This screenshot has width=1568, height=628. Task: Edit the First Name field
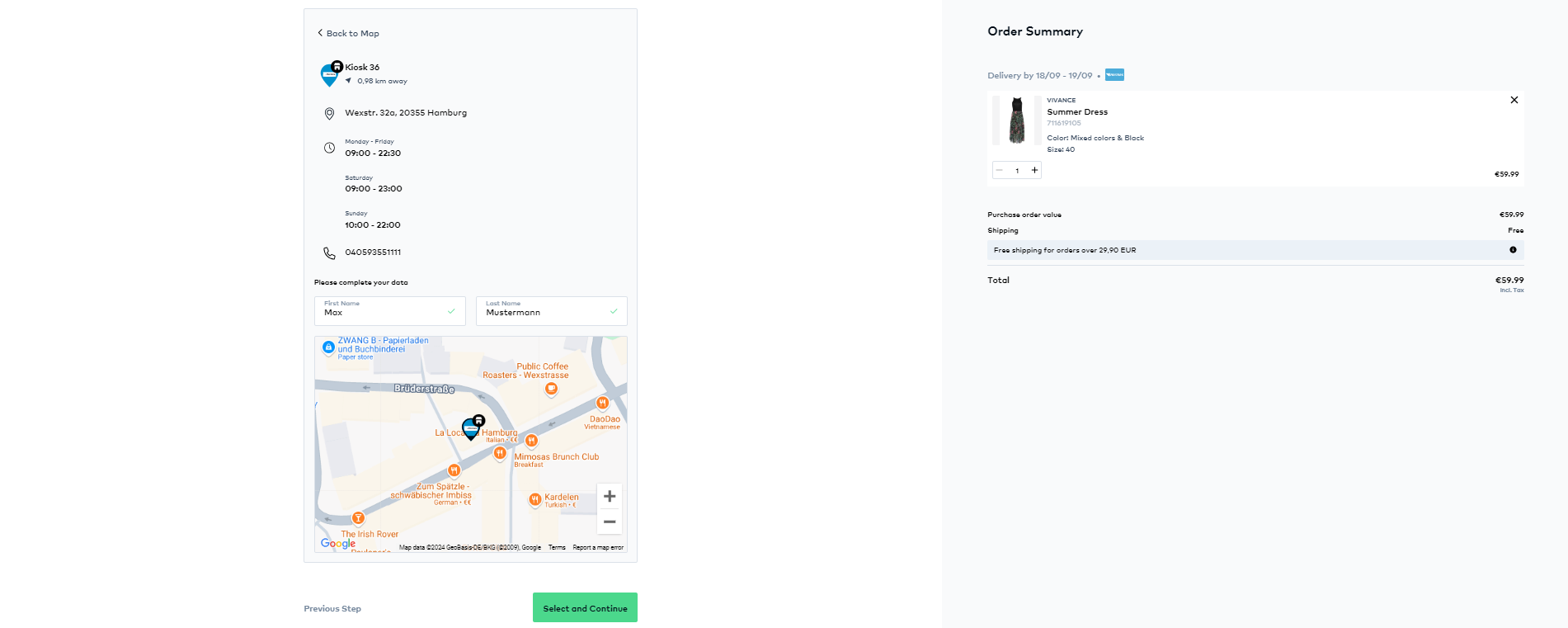pyautogui.click(x=384, y=312)
